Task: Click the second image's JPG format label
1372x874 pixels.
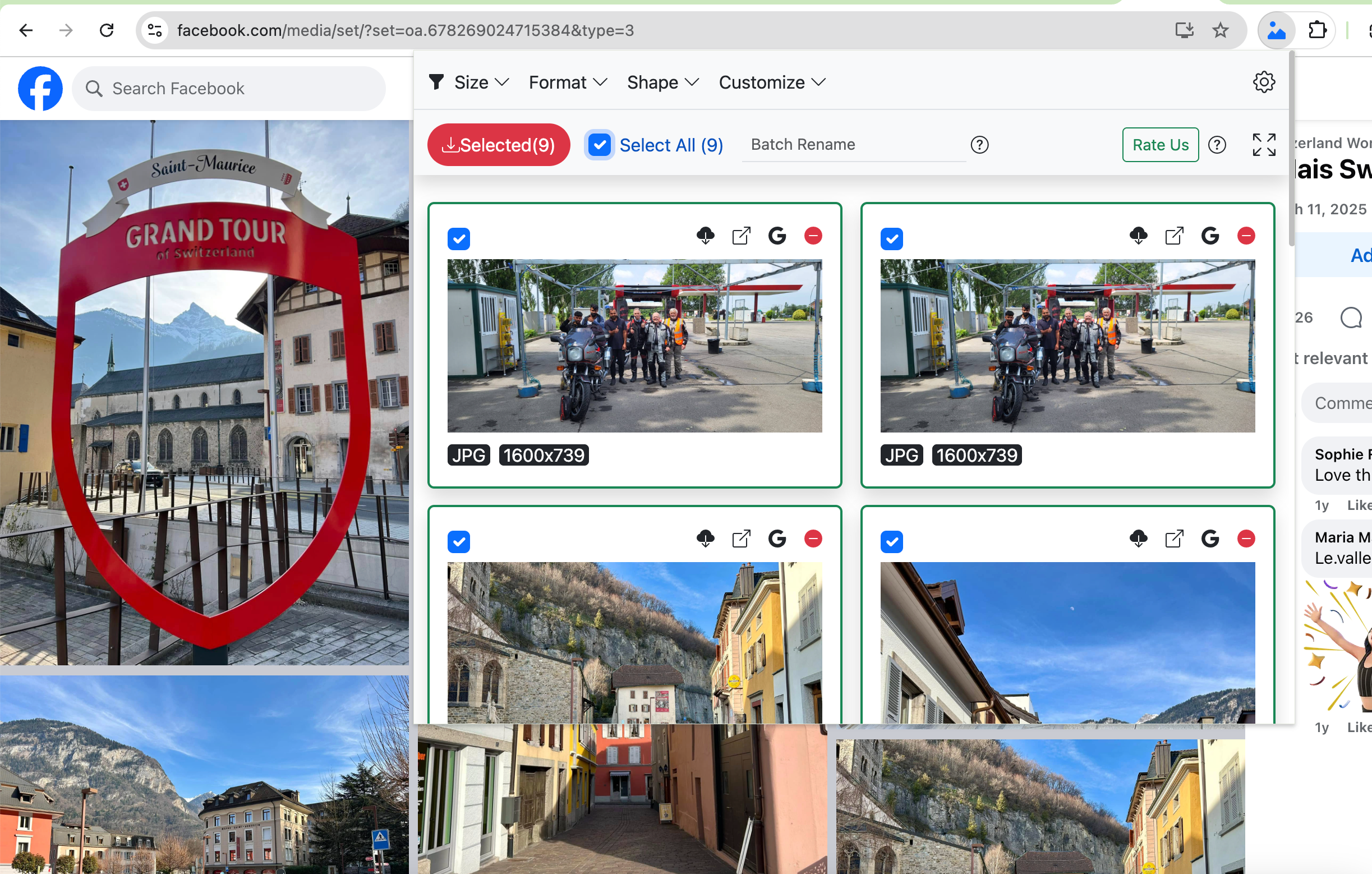Action: (x=901, y=454)
